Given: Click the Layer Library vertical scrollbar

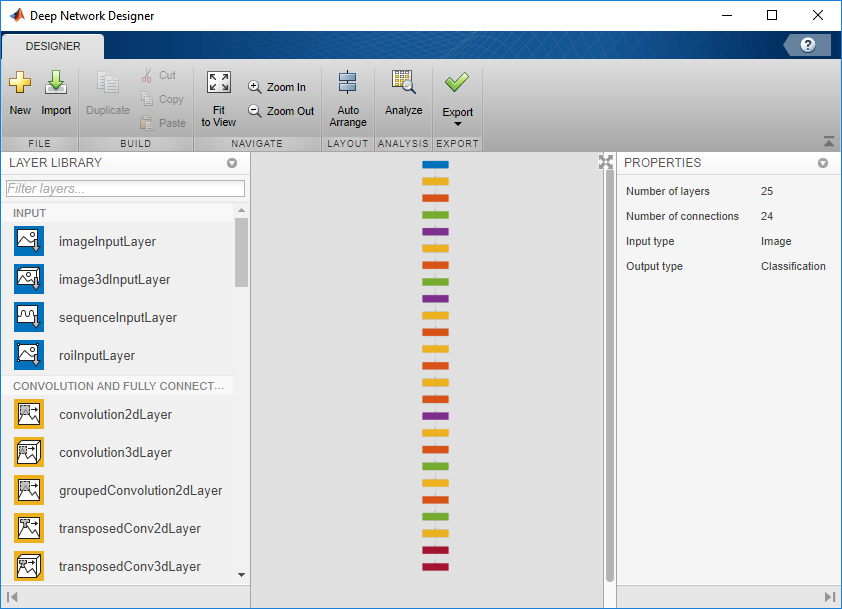Looking at the screenshot, I should [241, 252].
